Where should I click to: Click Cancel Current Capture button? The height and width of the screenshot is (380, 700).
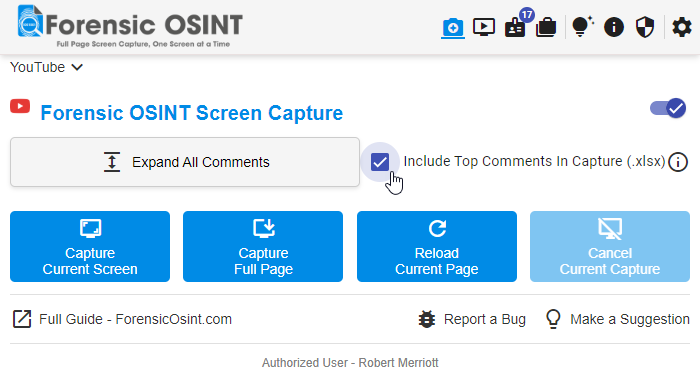tap(610, 246)
